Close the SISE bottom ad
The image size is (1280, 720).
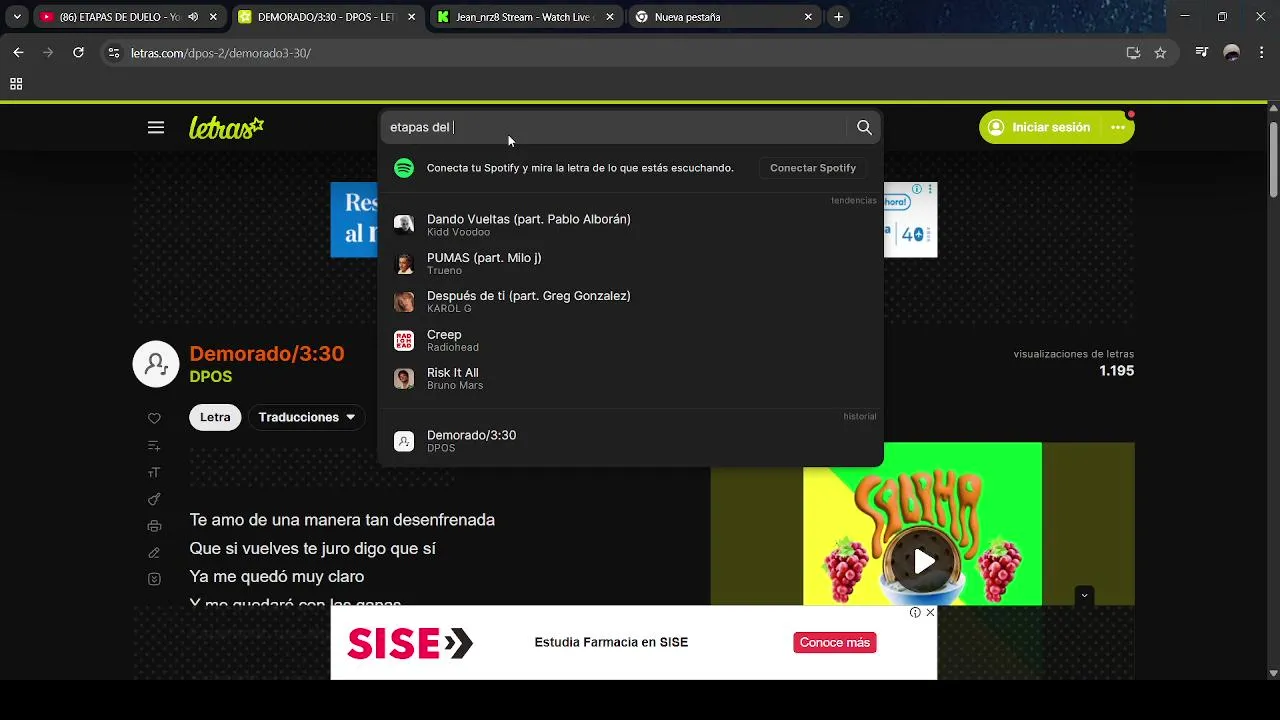pyautogui.click(x=930, y=612)
